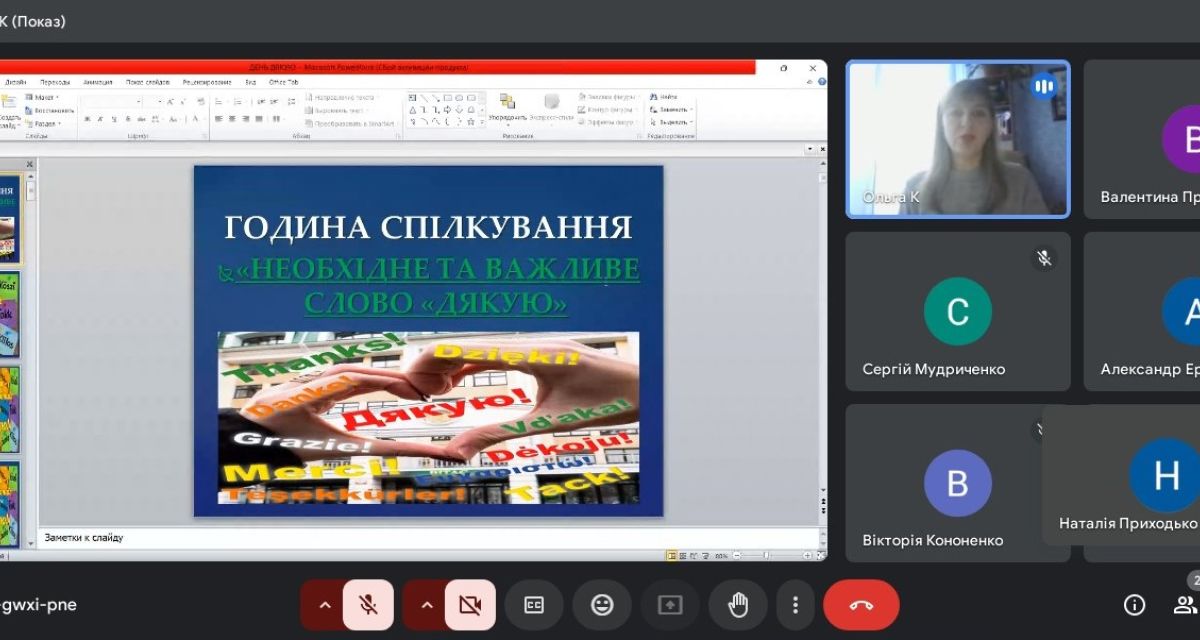Open the Показ слайдов ribbon tab

click(147, 82)
